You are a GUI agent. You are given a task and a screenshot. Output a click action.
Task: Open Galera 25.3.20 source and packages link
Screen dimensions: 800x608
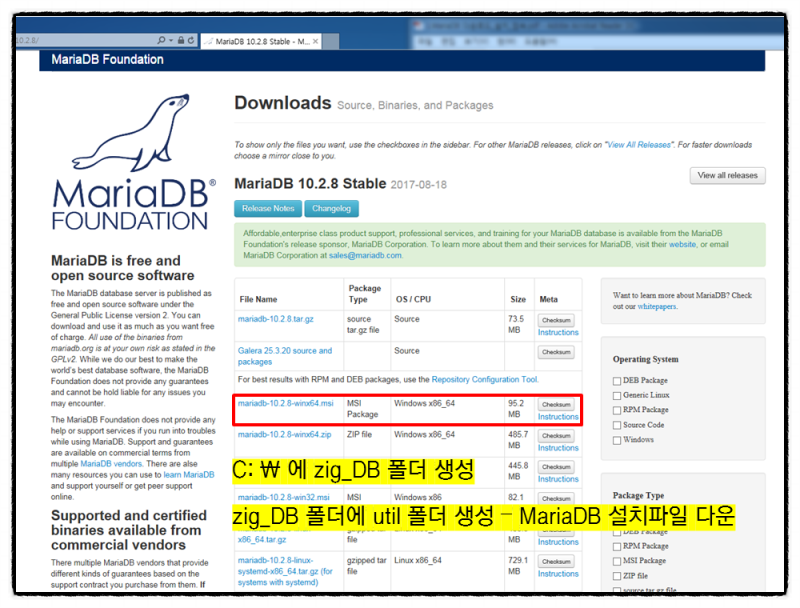click(285, 357)
